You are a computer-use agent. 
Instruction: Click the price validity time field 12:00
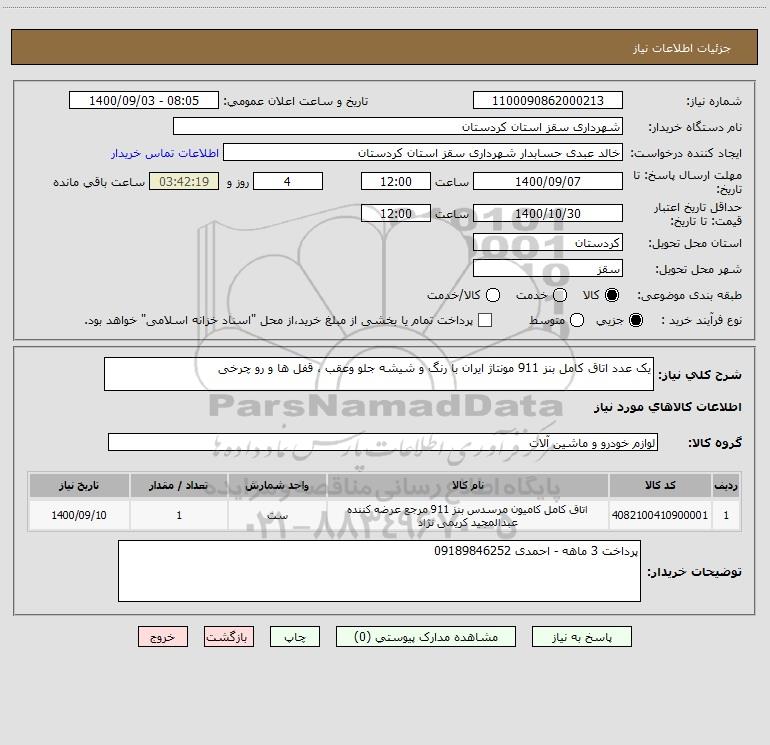(396, 214)
